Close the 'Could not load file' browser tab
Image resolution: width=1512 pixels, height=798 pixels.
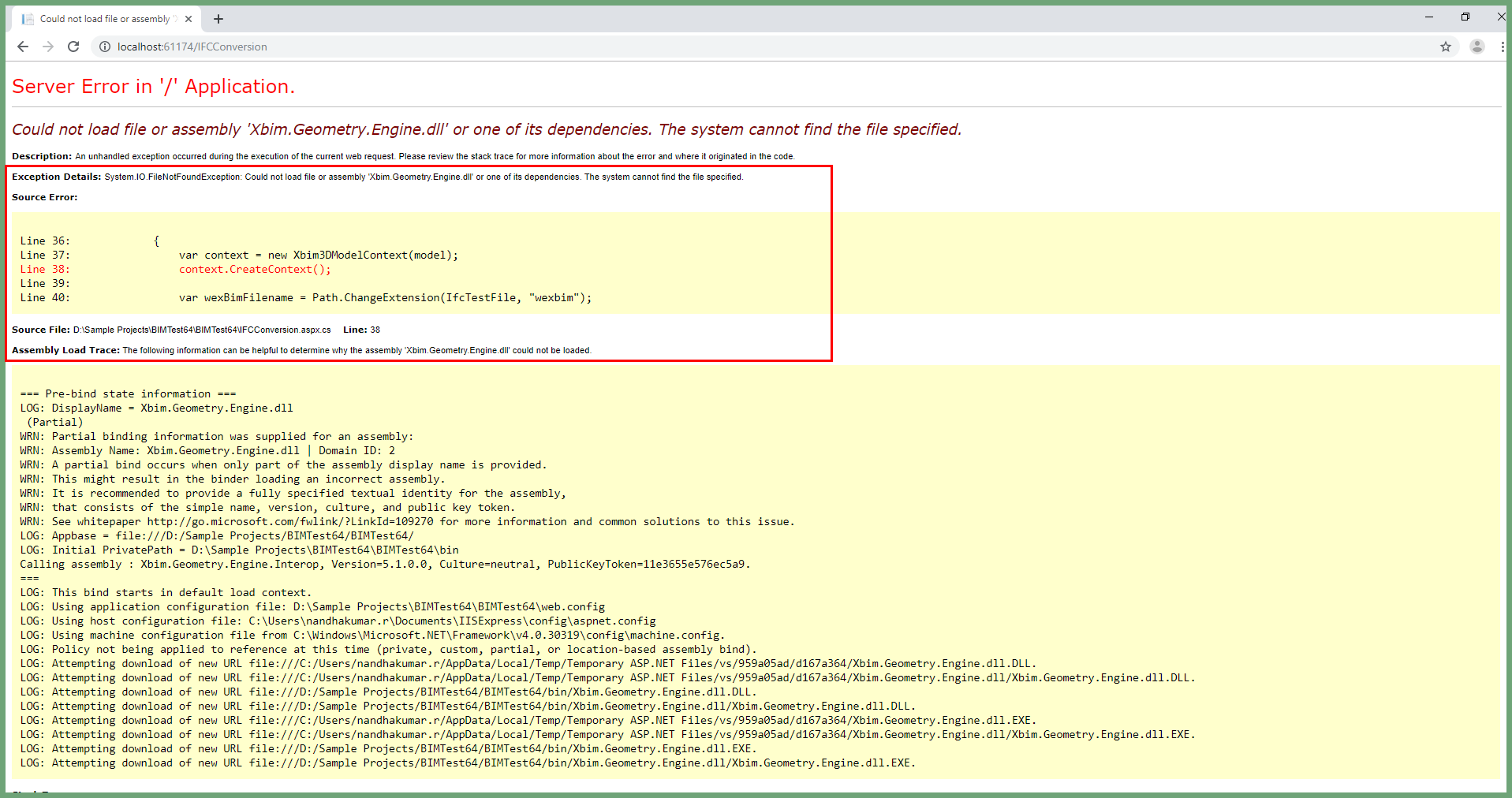189,18
